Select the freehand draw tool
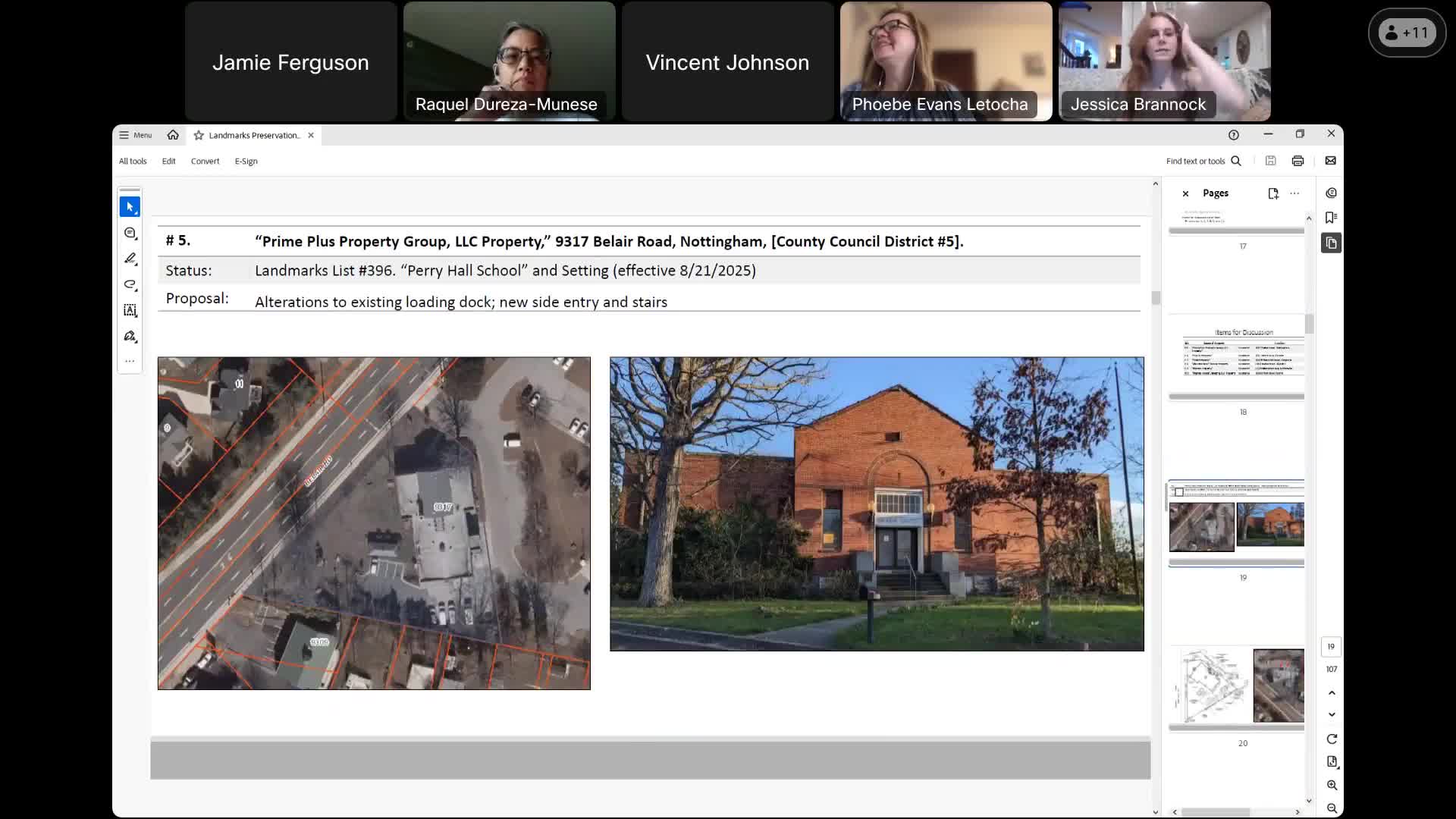Viewport: 1456px width, 819px height. [x=130, y=284]
